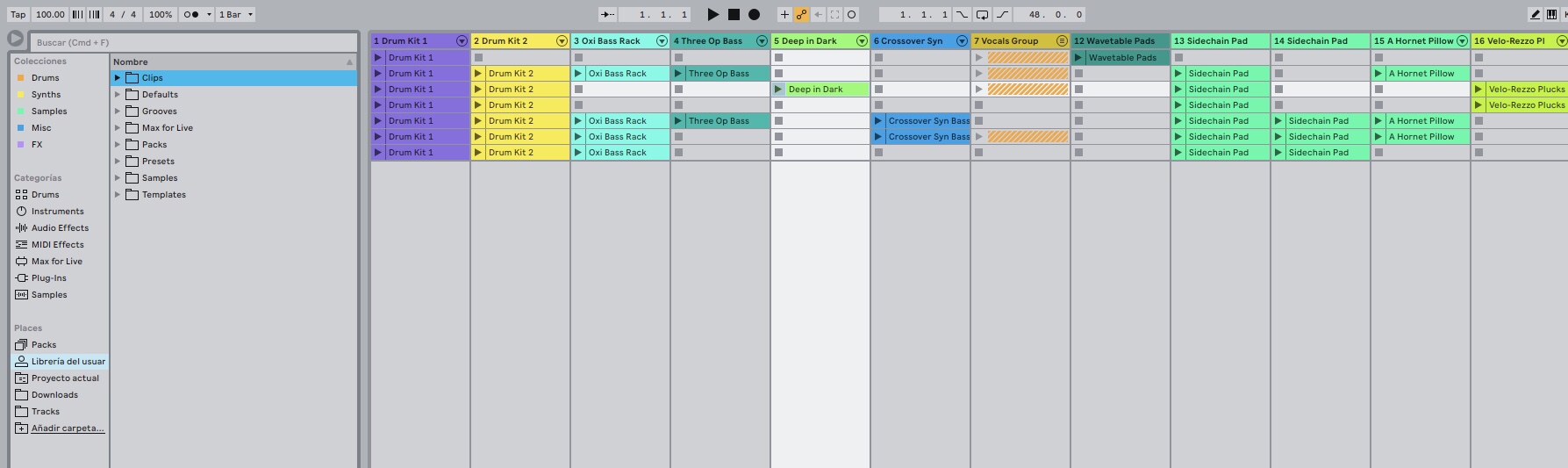Screen dimensions: 1568x468
Task: Toggle Draw Mode pencil icon
Action: click(1535, 14)
